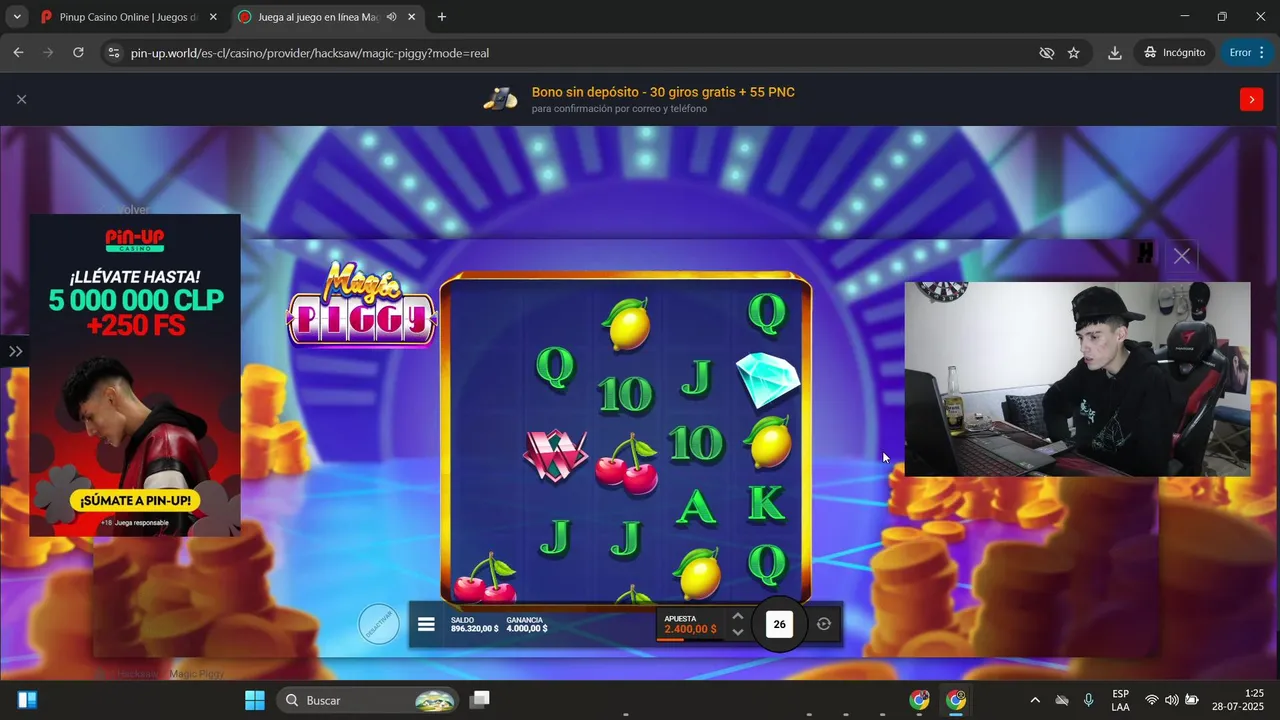Dismiss the bonus banner with the X
1280x720 pixels.
[x=21, y=99]
